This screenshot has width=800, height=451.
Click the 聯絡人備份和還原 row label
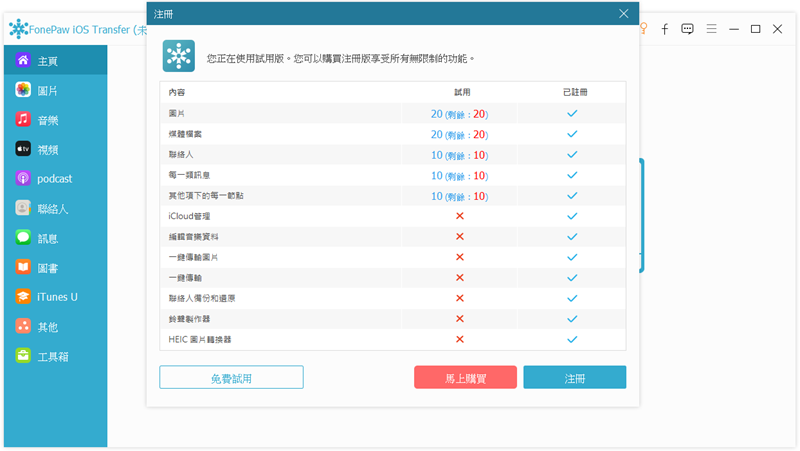(202, 298)
